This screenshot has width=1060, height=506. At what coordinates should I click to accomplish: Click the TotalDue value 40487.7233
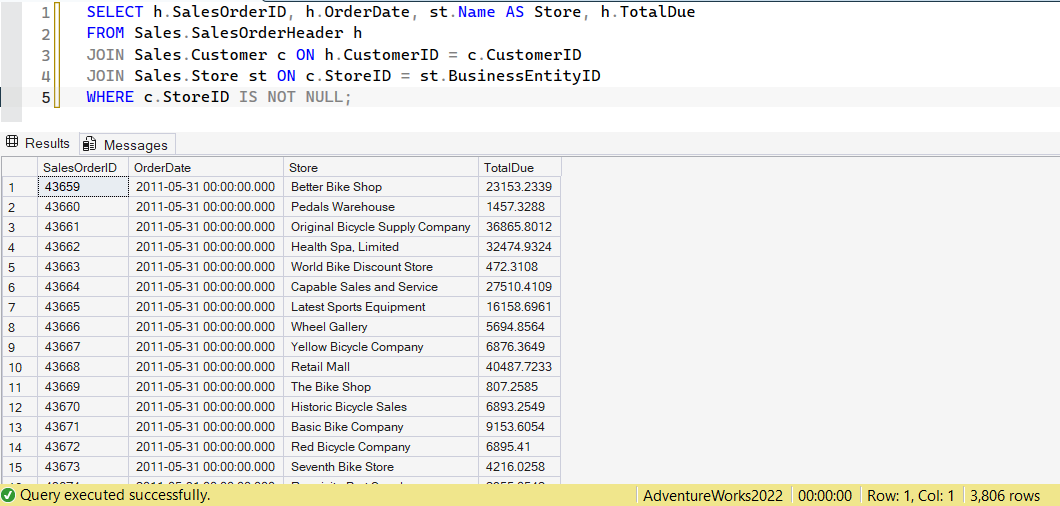(x=520, y=367)
